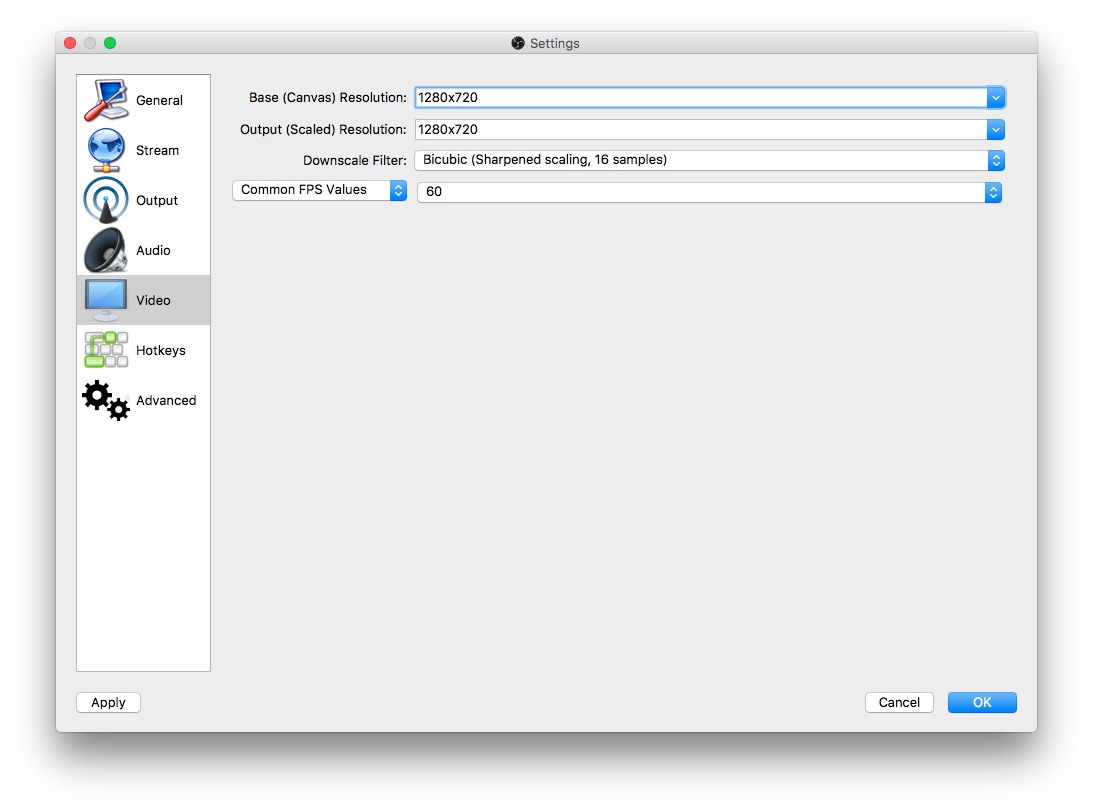This screenshot has height=812, width=1093.
Task: Switch to the General settings label
Action: click(159, 100)
